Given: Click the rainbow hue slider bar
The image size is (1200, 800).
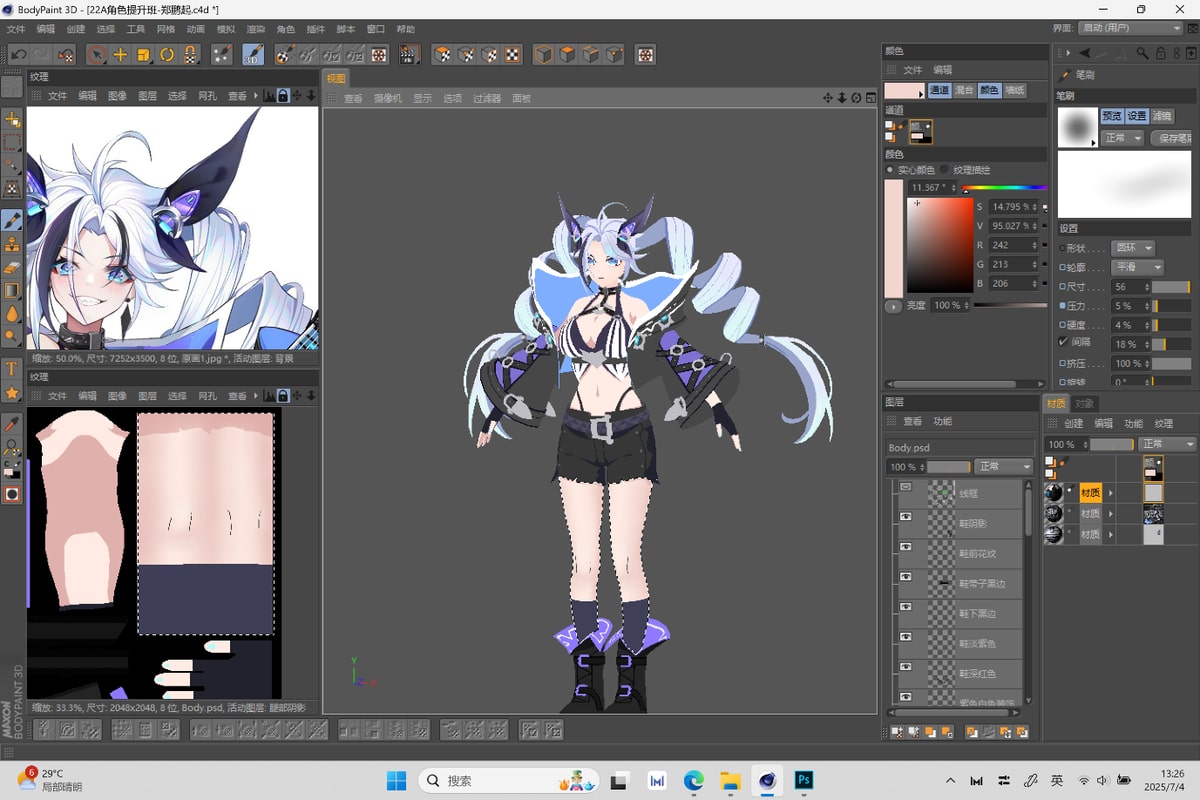Looking at the screenshot, I should click(x=1005, y=187).
